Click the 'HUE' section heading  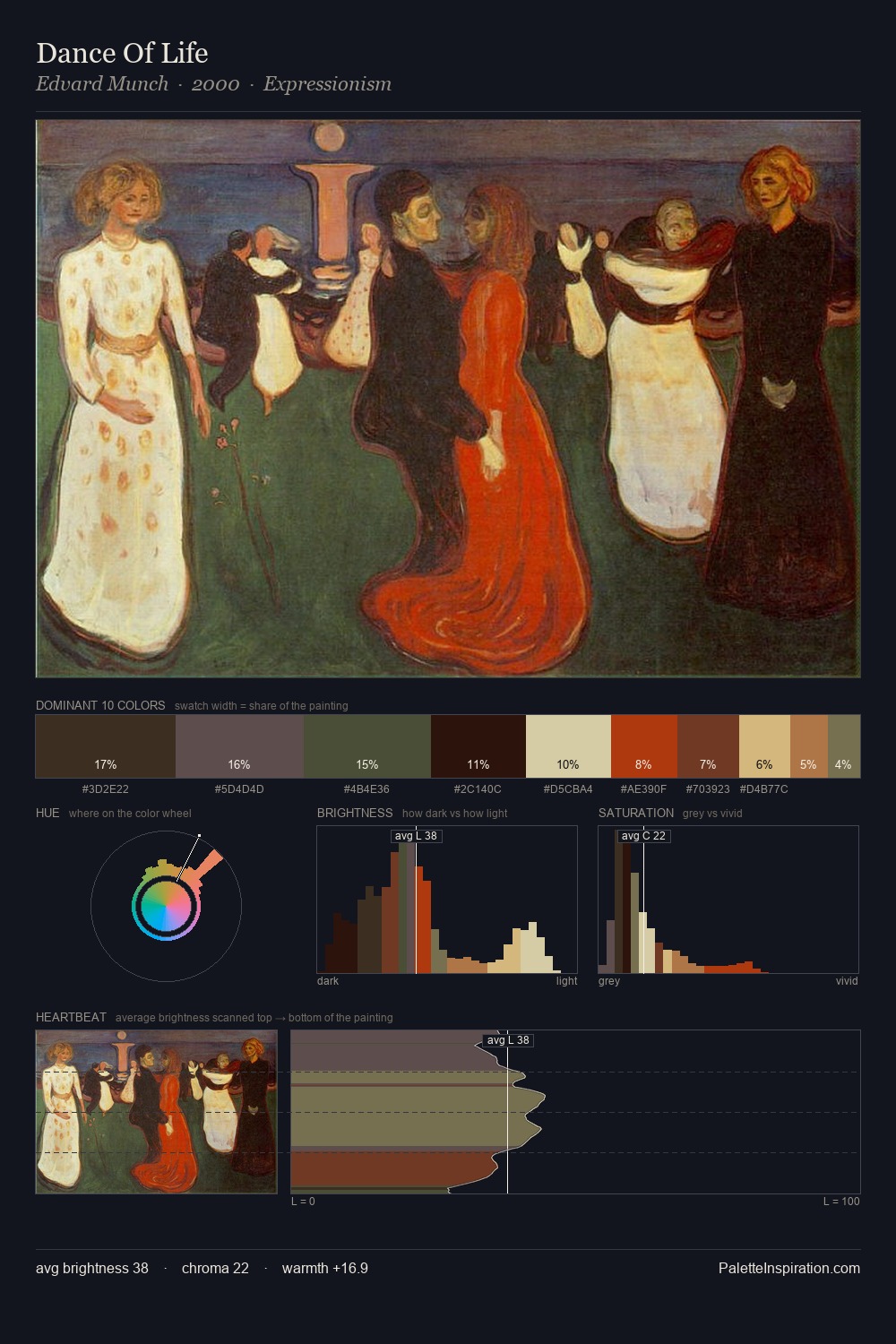pyautogui.click(x=47, y=814)
